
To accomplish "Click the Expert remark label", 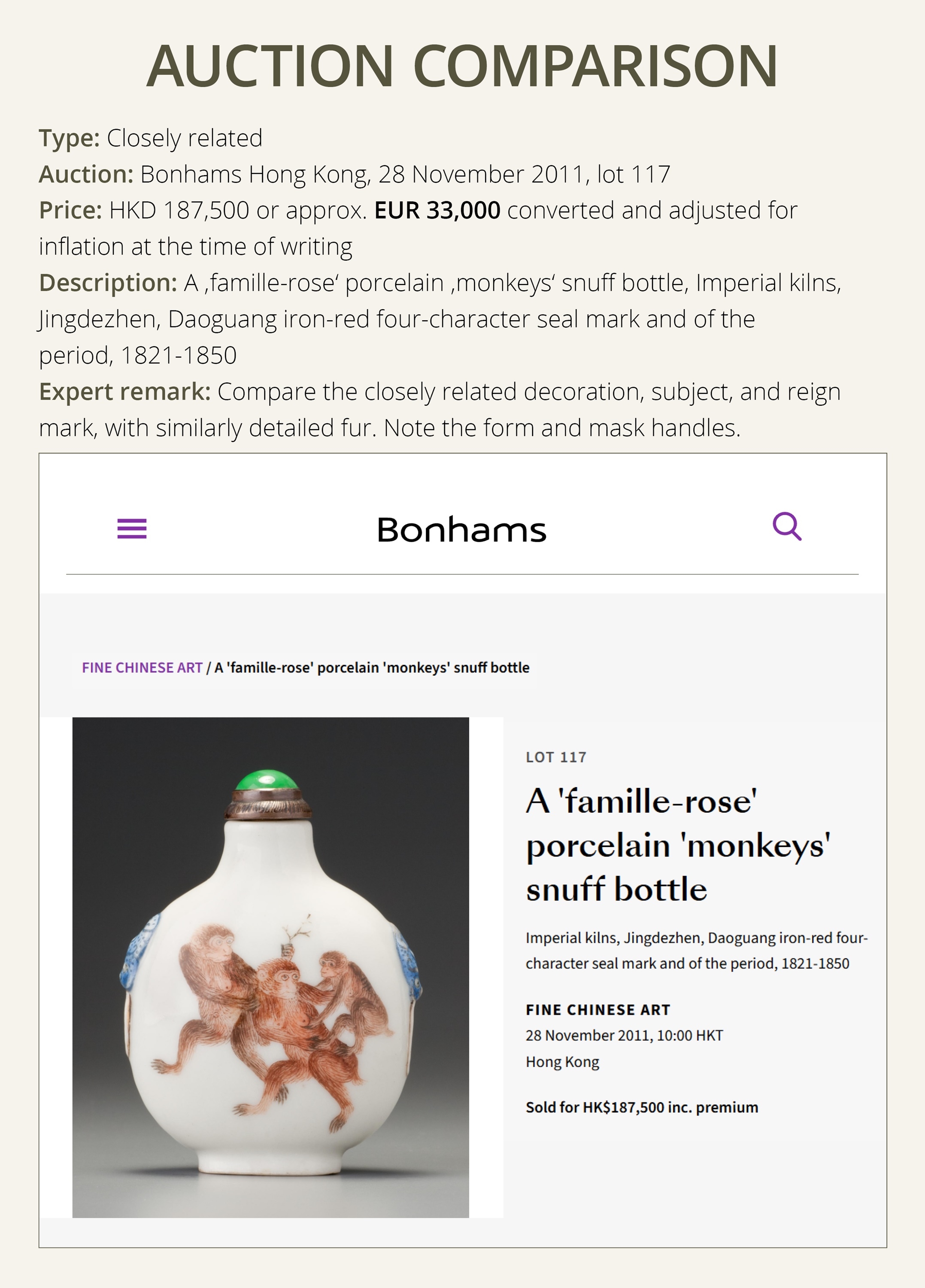I will click(x=124, y=392).
